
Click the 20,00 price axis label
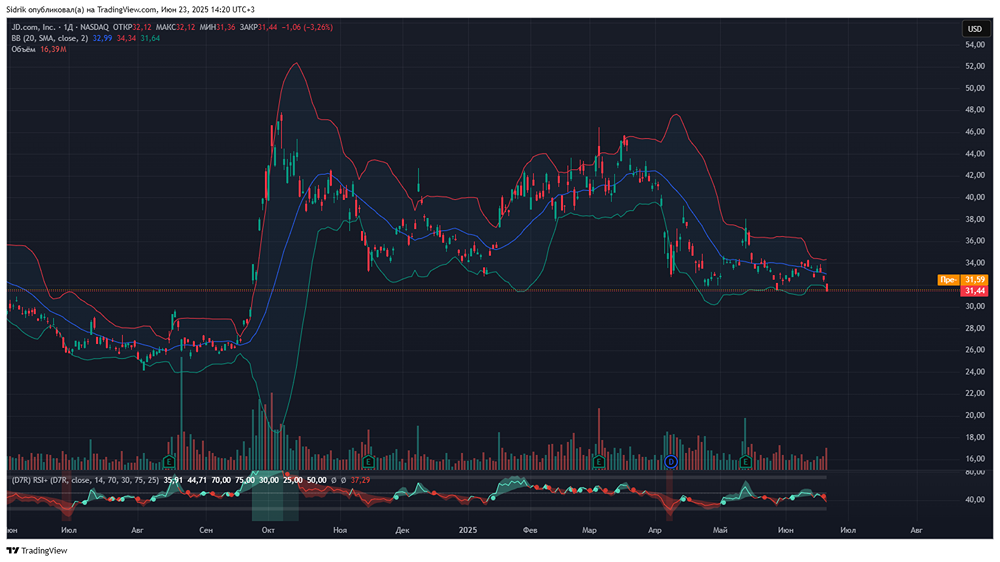tap(975, 415)
